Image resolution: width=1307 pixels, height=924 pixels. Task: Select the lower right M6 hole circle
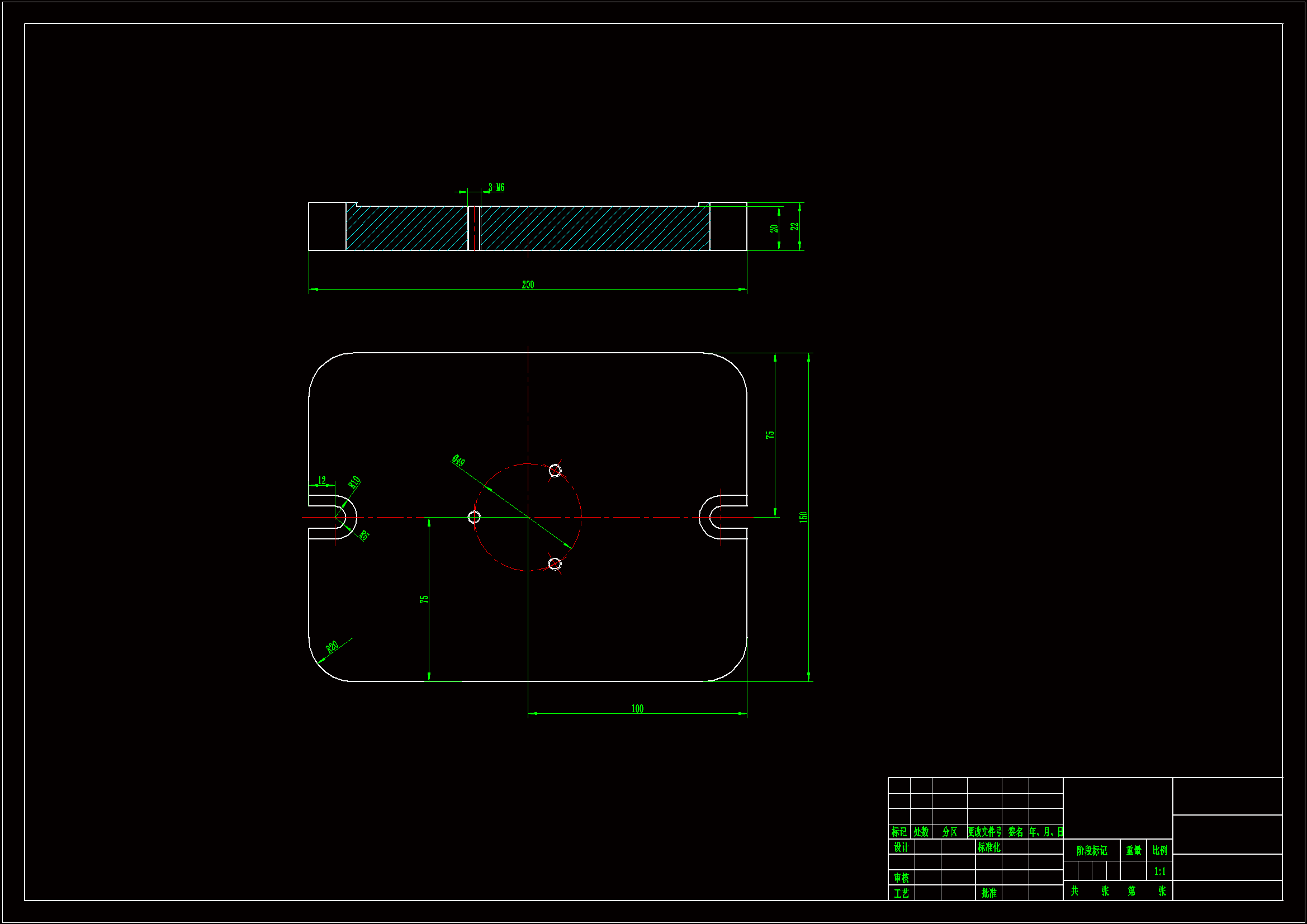click(555, 563)
